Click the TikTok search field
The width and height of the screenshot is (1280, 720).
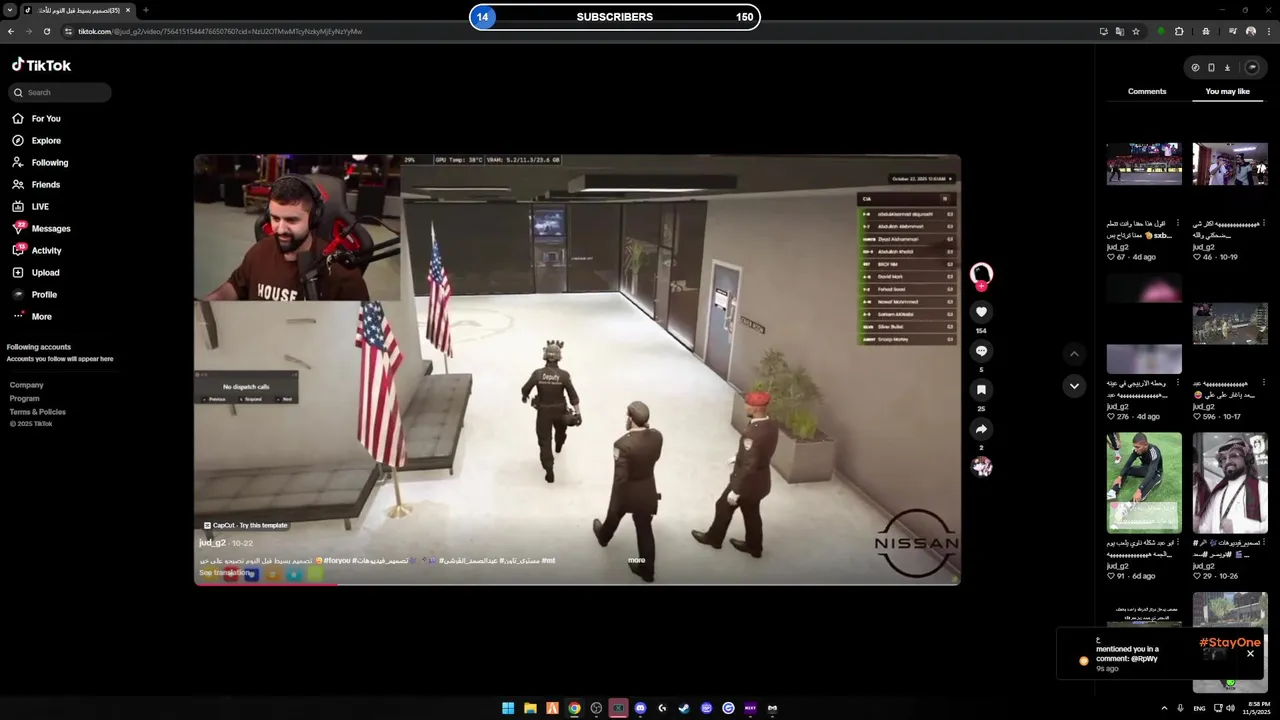click(x=60, y=92)
